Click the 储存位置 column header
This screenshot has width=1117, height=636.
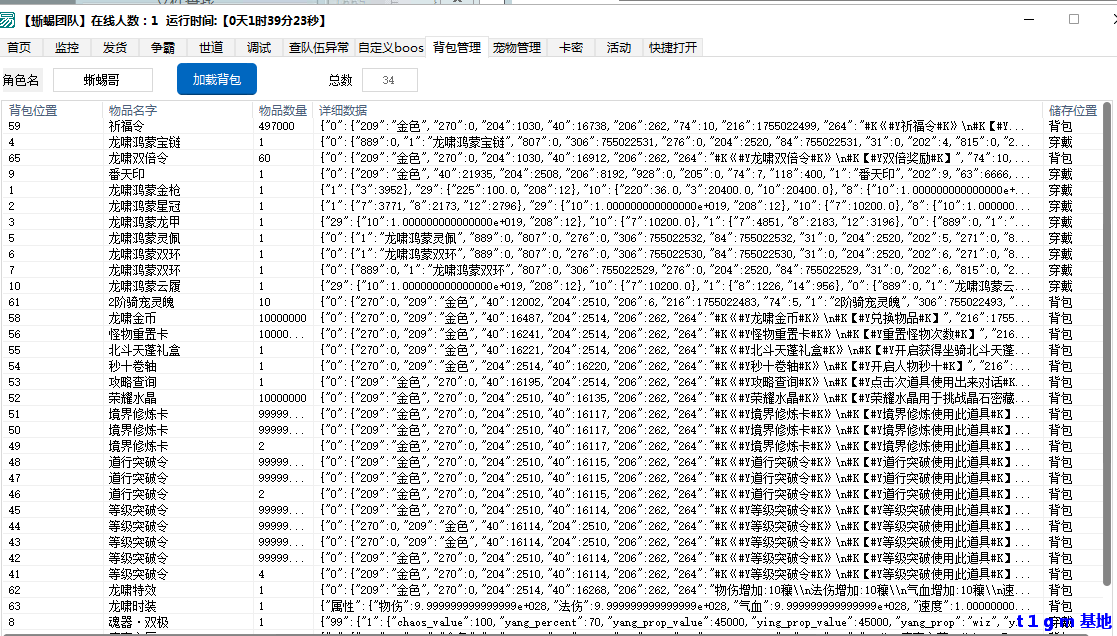[1072, 110]
